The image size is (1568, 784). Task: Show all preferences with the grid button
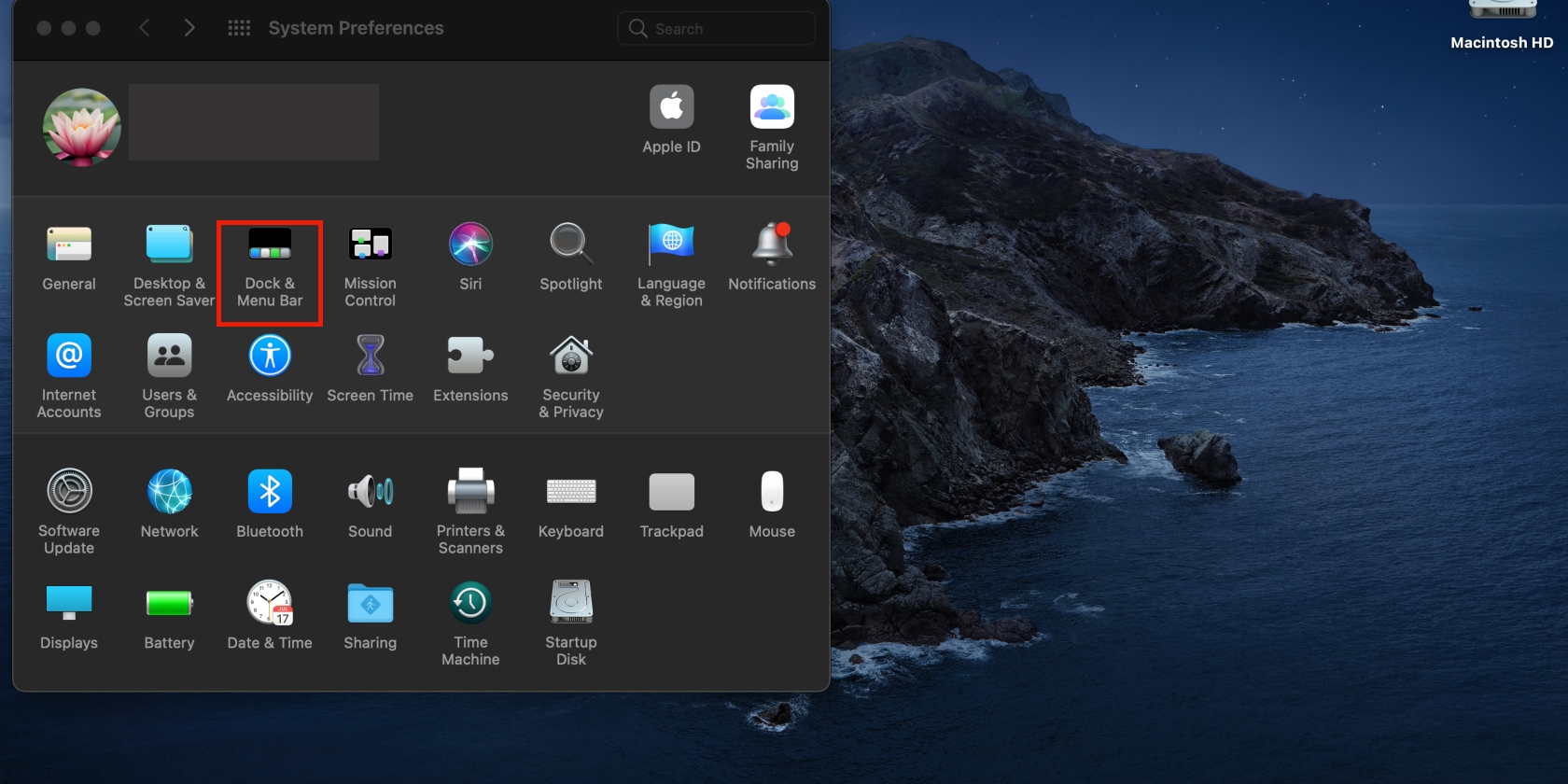pyautogui.click(x=239, y=28)
